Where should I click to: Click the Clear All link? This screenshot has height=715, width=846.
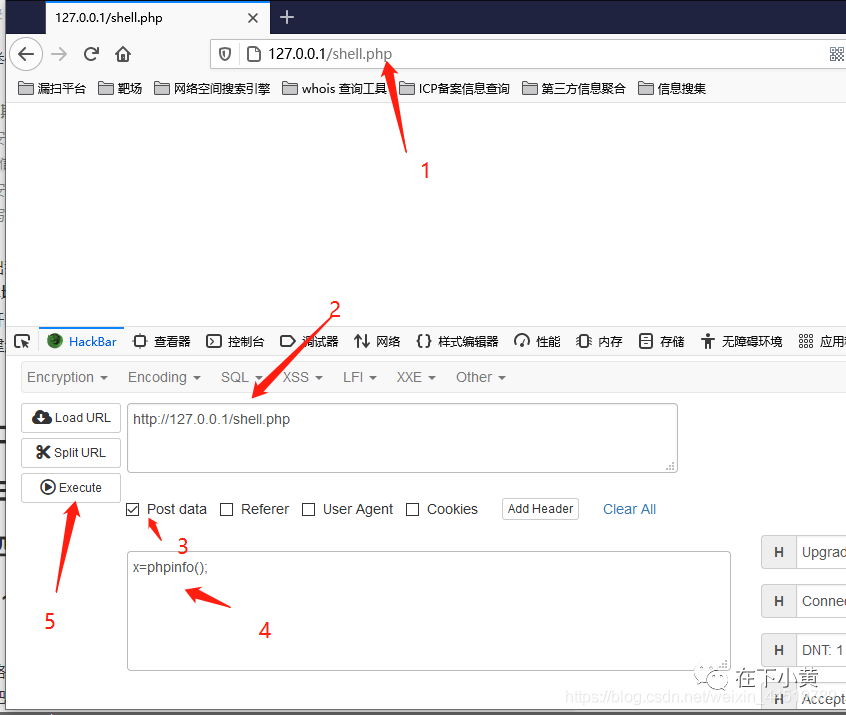(629, 509)
